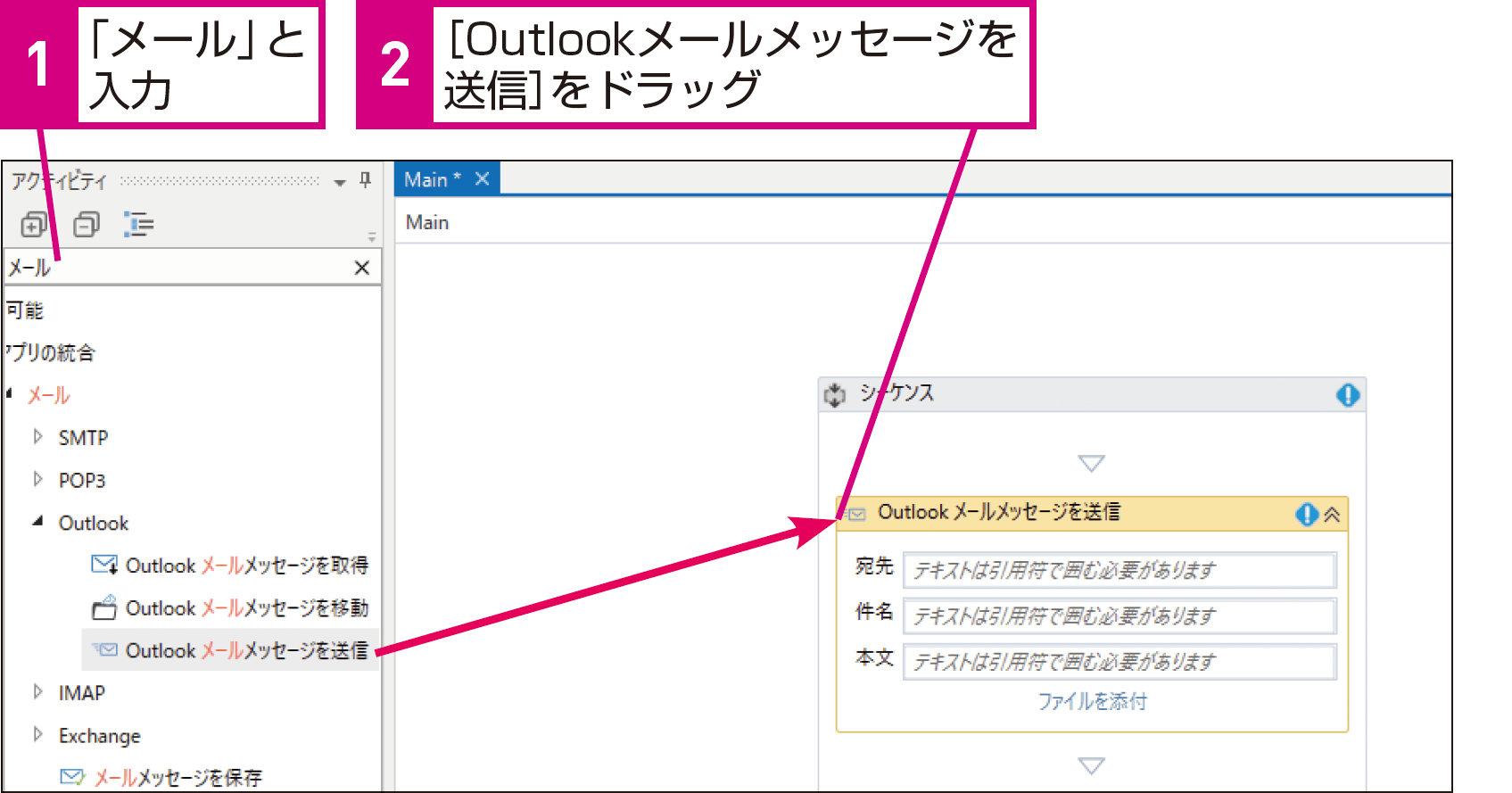Click the envelope icon of メールメッセージを保存
This screenshot has width=1512, height=793.
pos(72,777)
